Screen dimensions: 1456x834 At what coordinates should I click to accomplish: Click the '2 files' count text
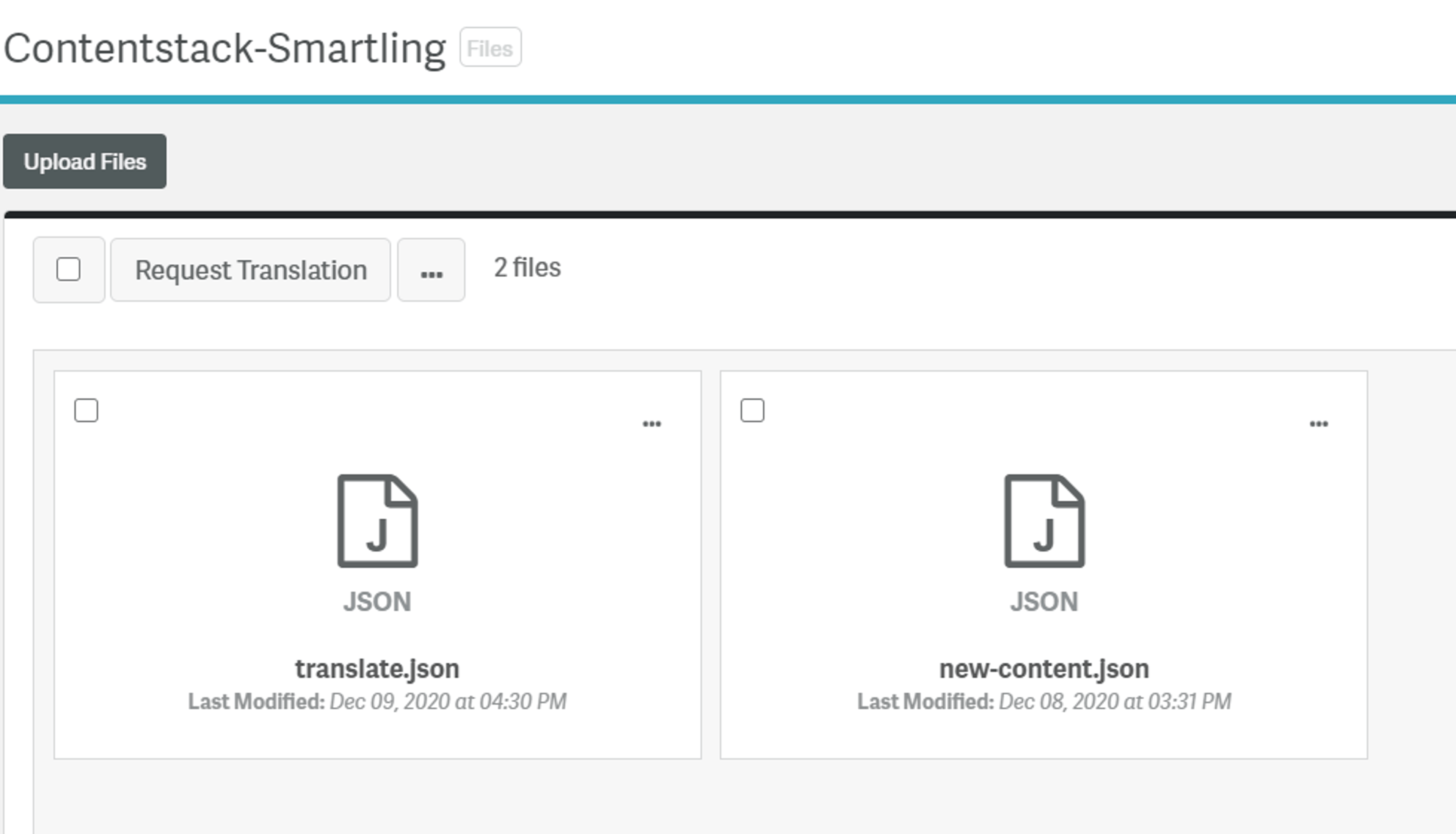tap(527, 268)
